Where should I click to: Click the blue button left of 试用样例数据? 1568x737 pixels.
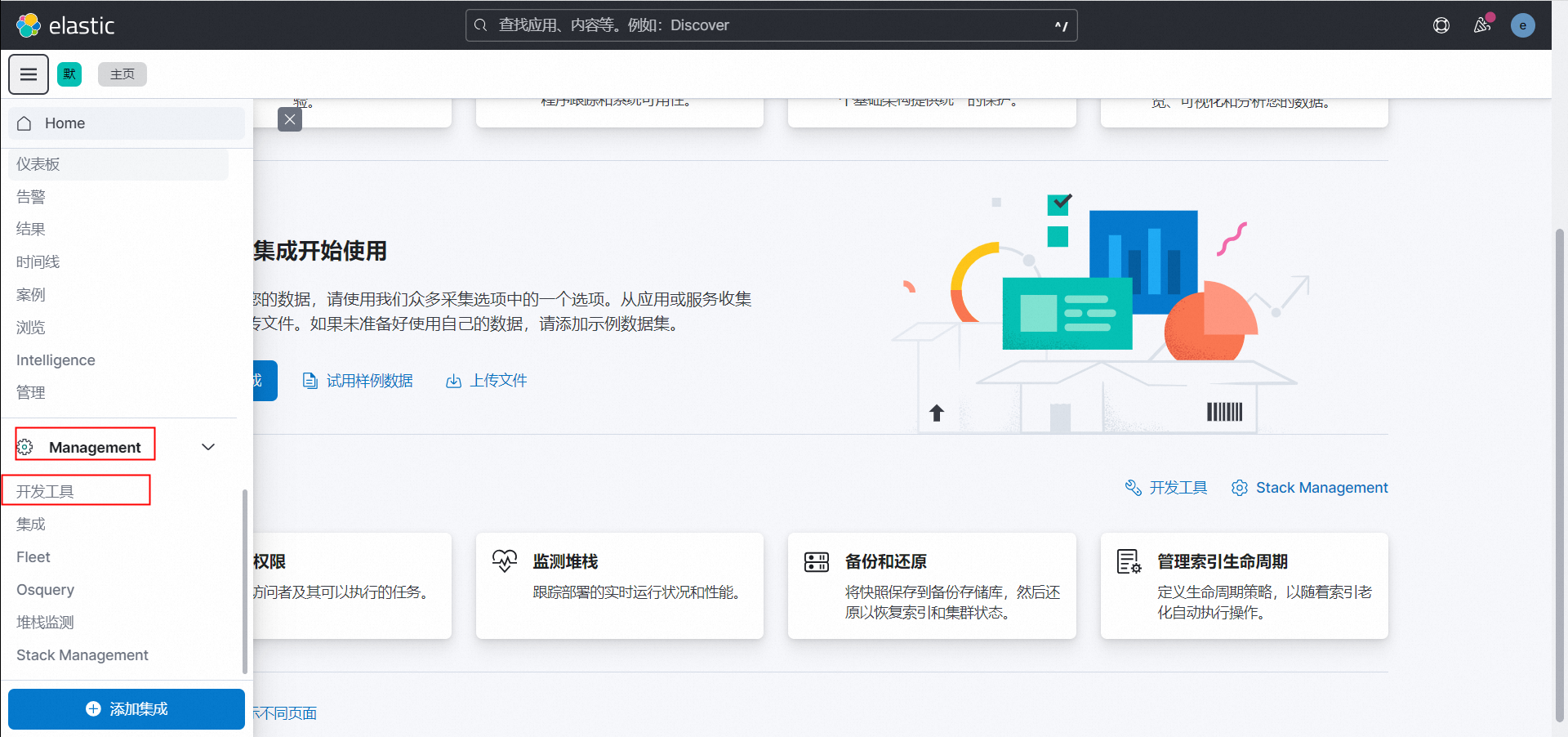click(265, 381)
